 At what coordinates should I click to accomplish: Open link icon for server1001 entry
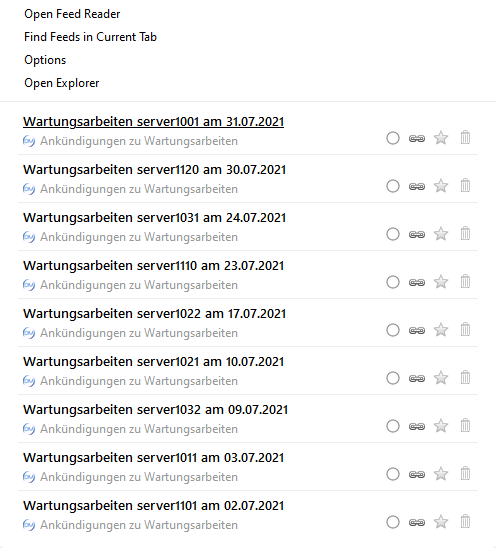[x=417, y=138]
